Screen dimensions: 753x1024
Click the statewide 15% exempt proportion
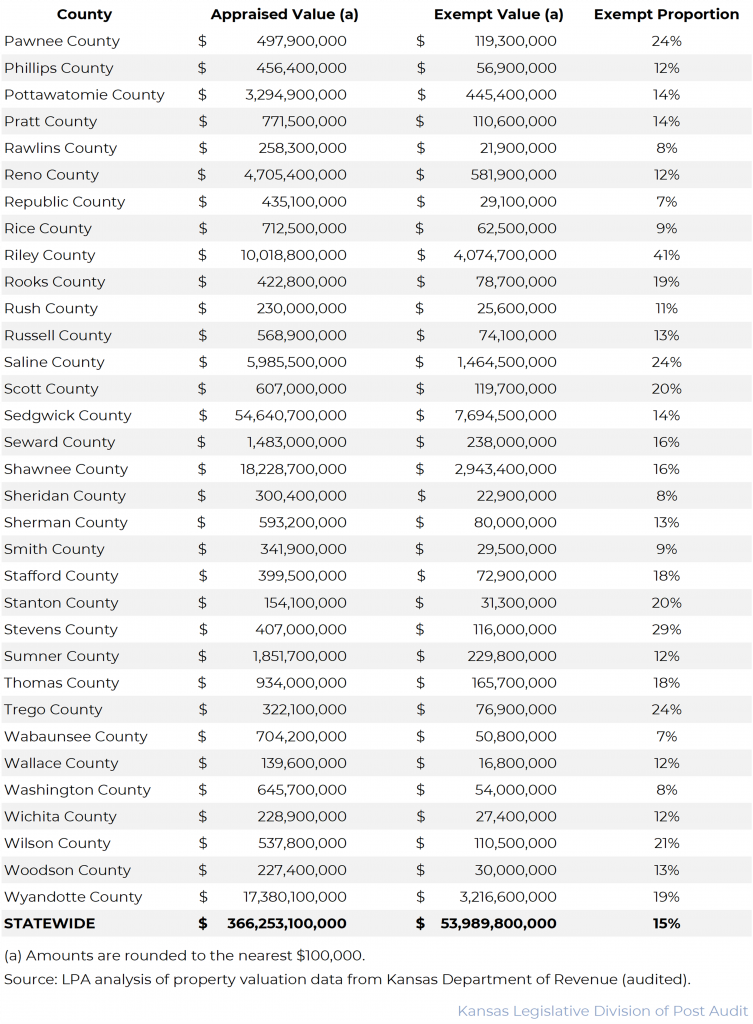point(667,924)
